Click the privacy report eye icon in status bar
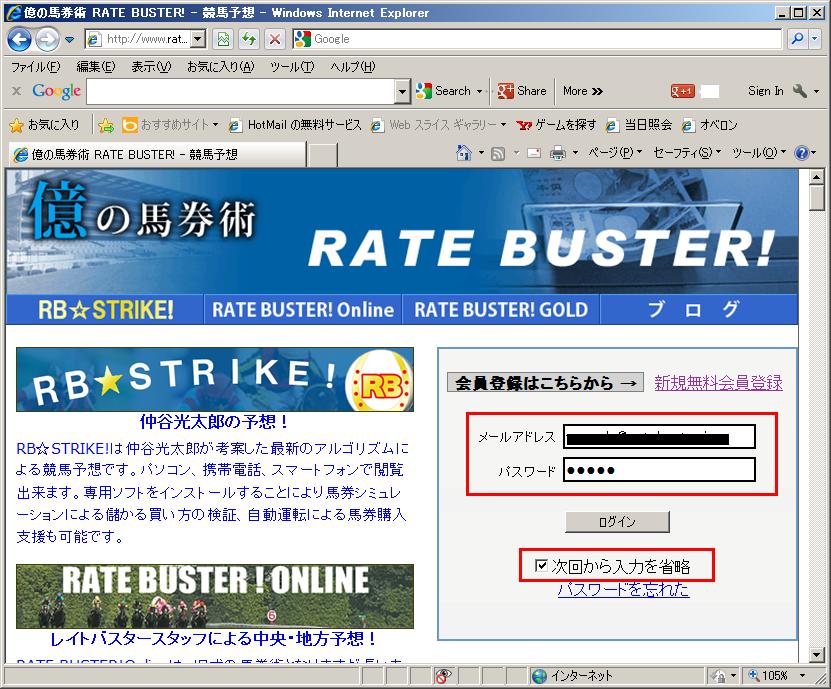831x689 pixels. 443,676
